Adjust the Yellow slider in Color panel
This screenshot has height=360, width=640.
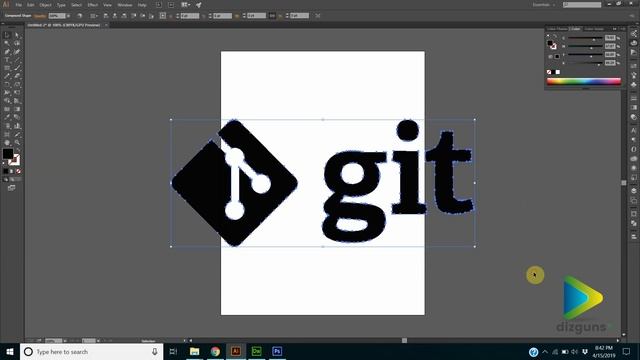pyautogui.click(x=585, y=55)
